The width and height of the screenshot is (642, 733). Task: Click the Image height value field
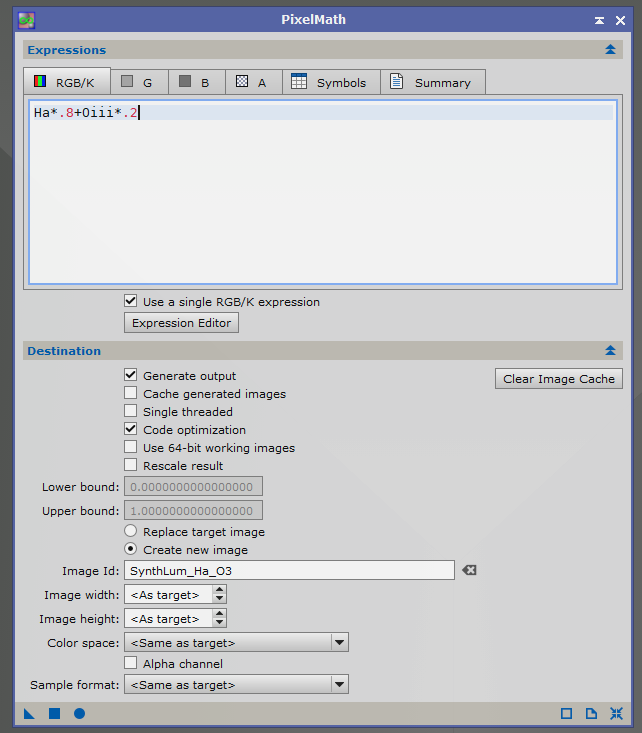coord(168,618)
